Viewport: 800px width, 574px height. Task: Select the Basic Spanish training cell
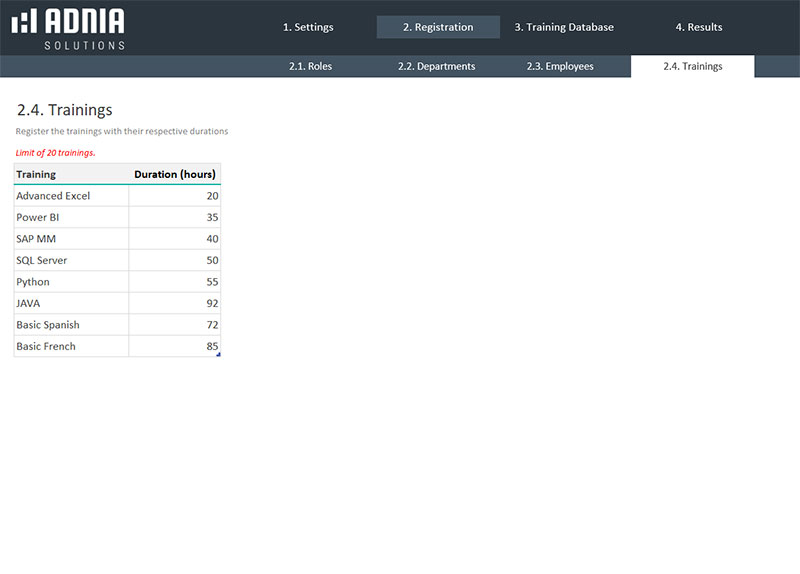71,325
